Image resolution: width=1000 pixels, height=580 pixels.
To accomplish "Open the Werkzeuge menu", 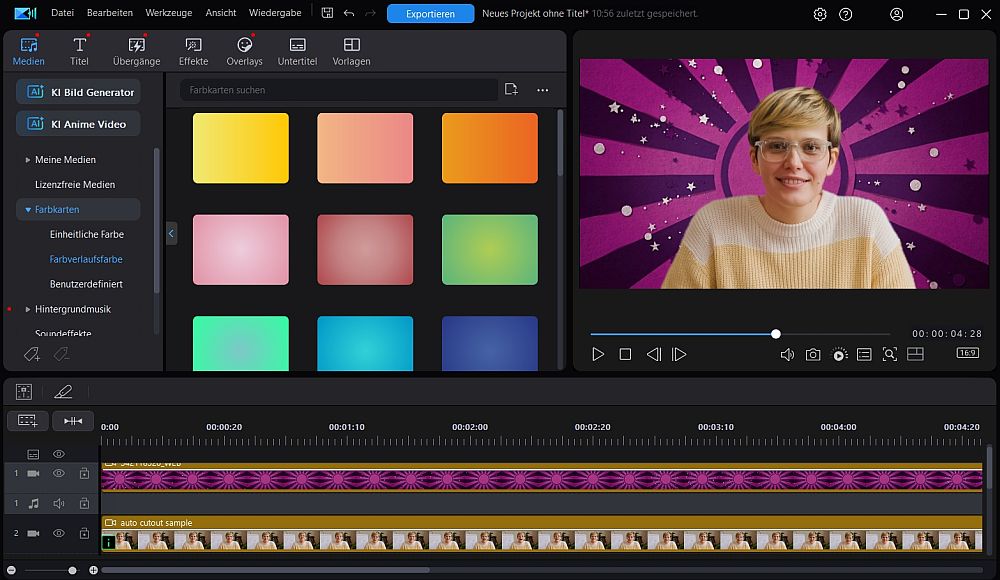I will point(168,14).
